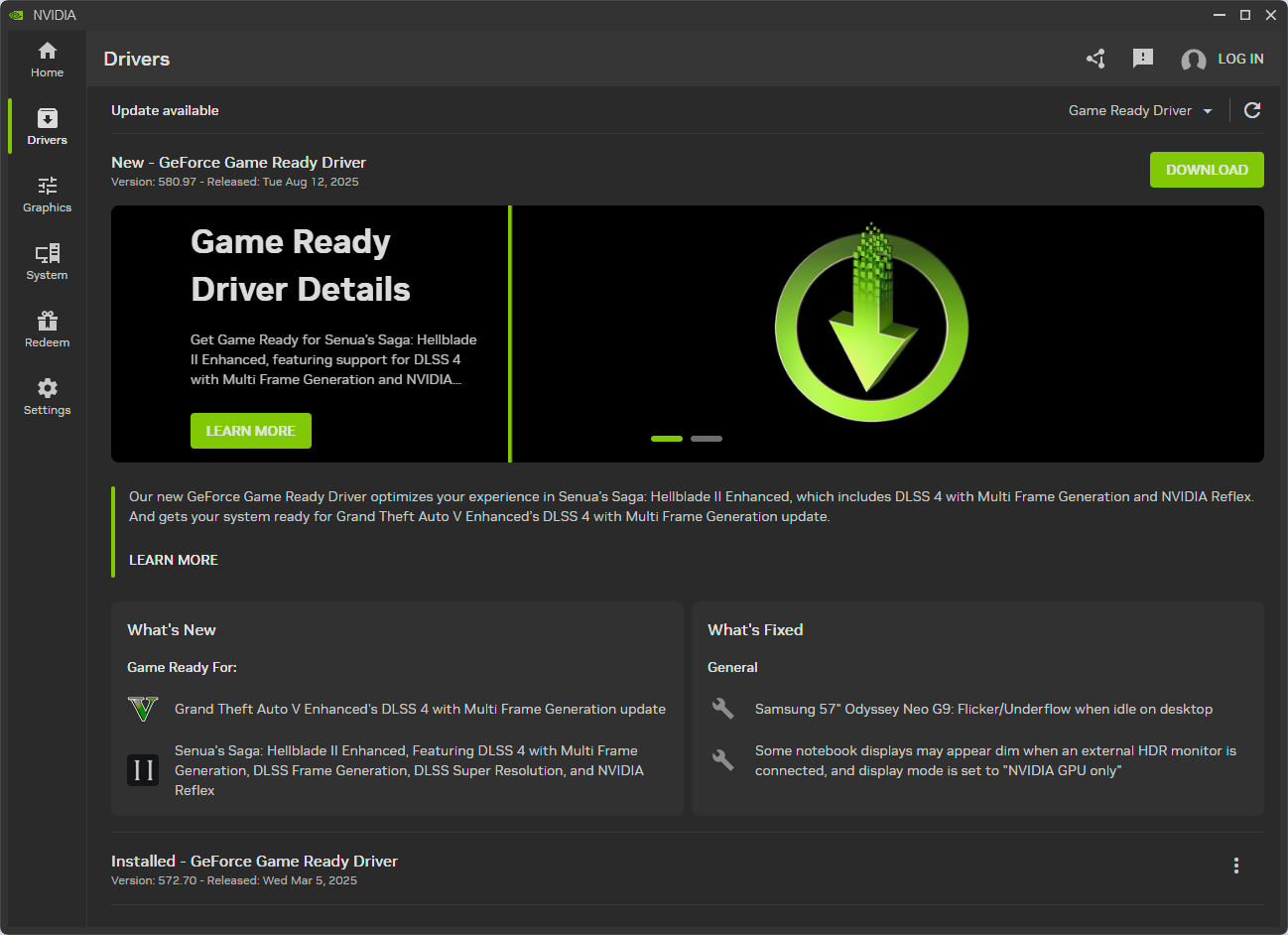Image resolution: width=1288 pixels, height=935 pixels.
Task: Click LEARN MORE button in banner
Action: 251,431
